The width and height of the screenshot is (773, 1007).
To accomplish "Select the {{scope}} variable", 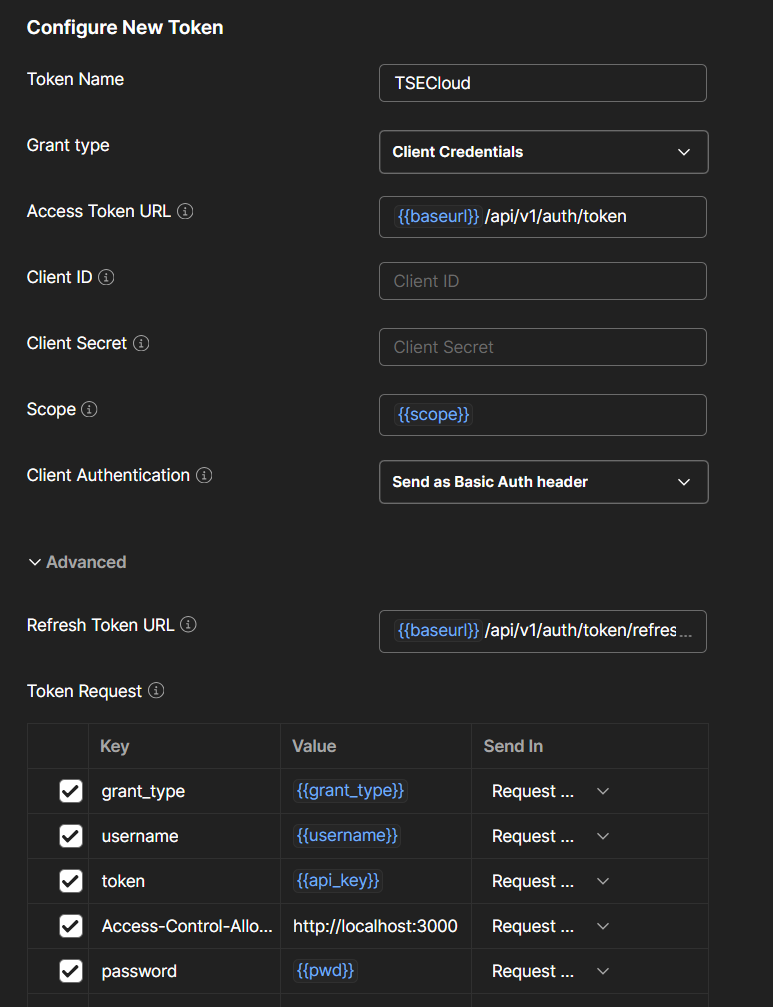I will pos(432,414).
